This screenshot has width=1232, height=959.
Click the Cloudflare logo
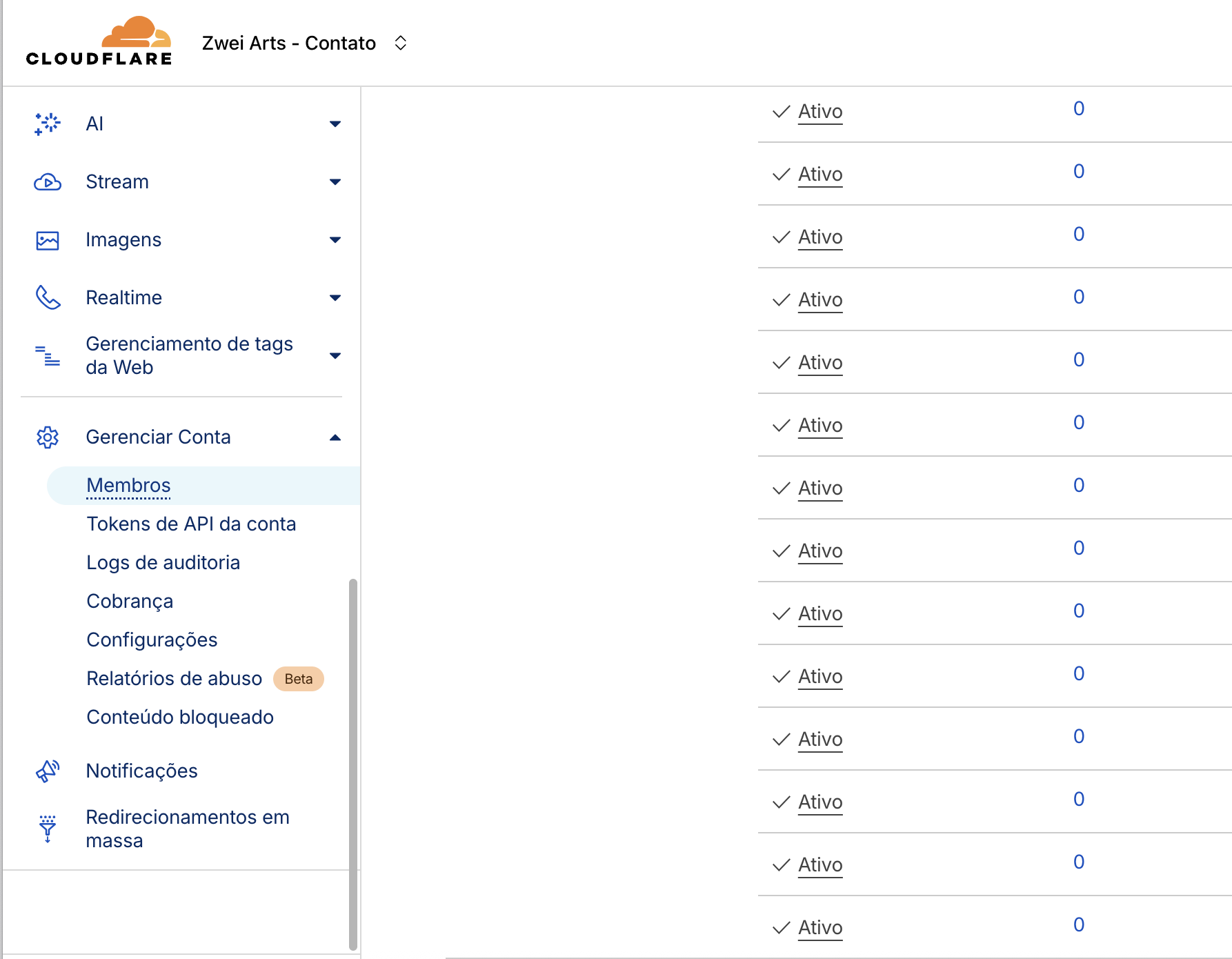(99, 42)
